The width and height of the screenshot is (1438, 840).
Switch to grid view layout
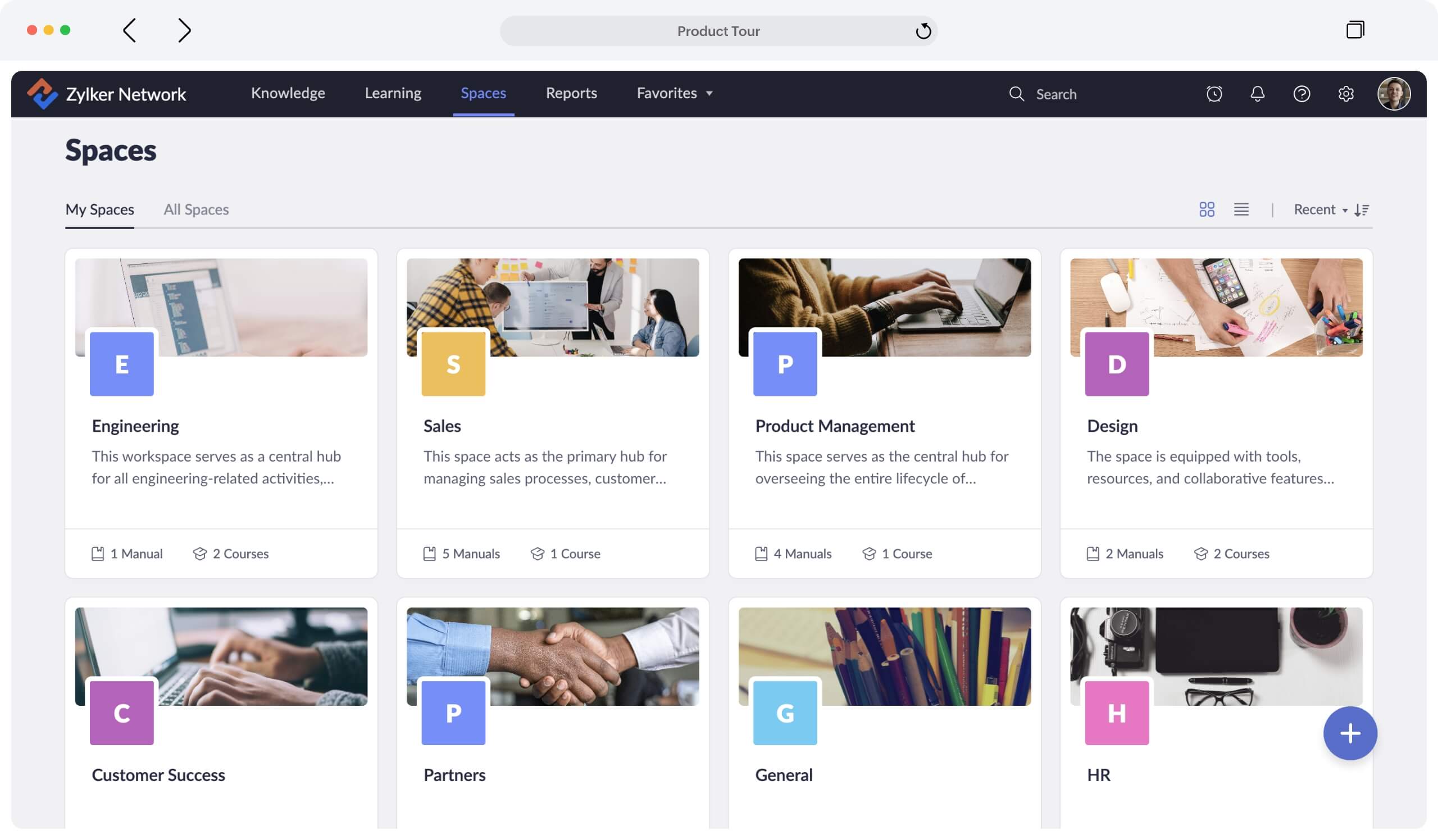click(x=1207, y=210)
